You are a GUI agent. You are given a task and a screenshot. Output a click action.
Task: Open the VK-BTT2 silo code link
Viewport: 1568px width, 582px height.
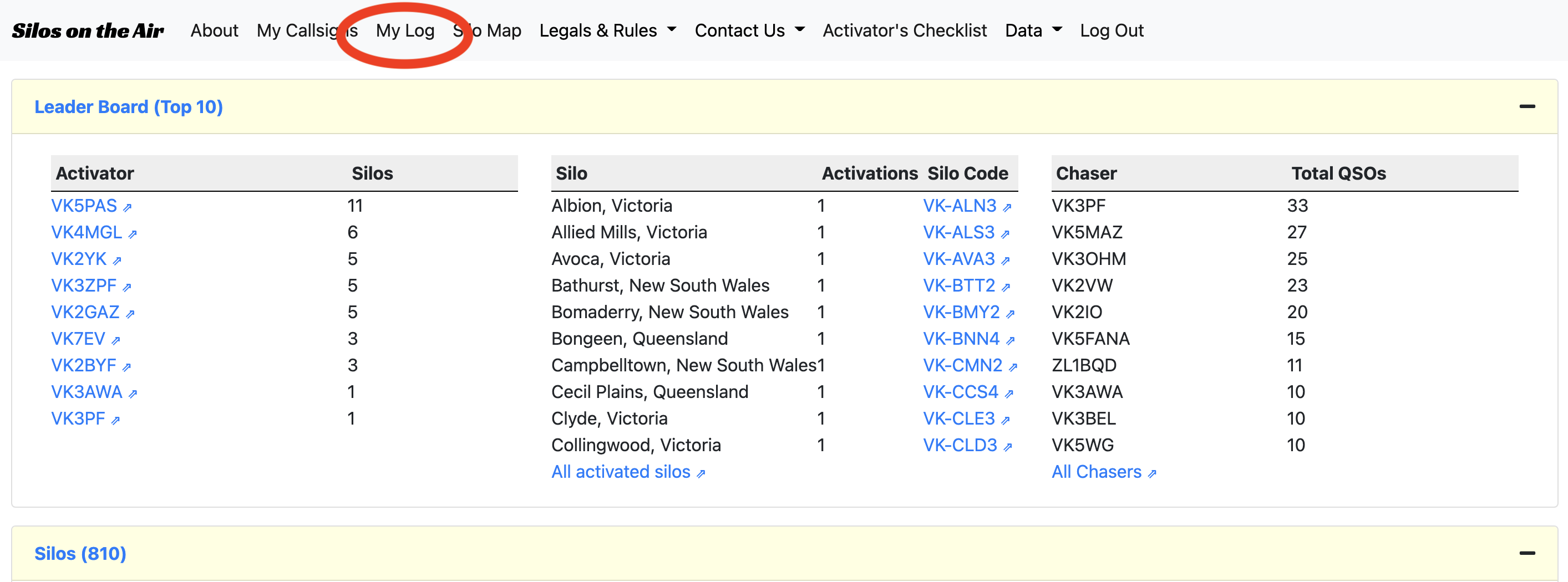pos(958,286)
